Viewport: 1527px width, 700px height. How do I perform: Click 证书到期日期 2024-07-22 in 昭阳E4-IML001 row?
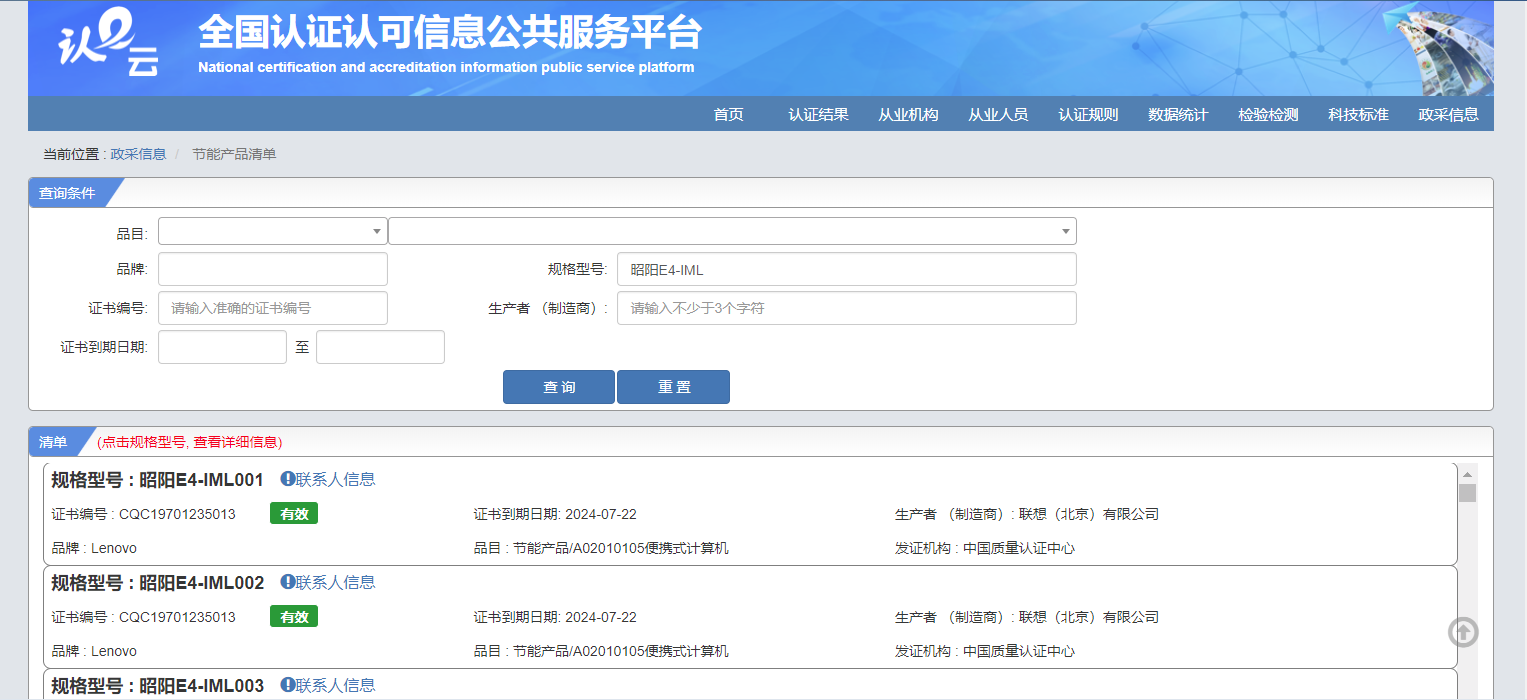[555, 514]
